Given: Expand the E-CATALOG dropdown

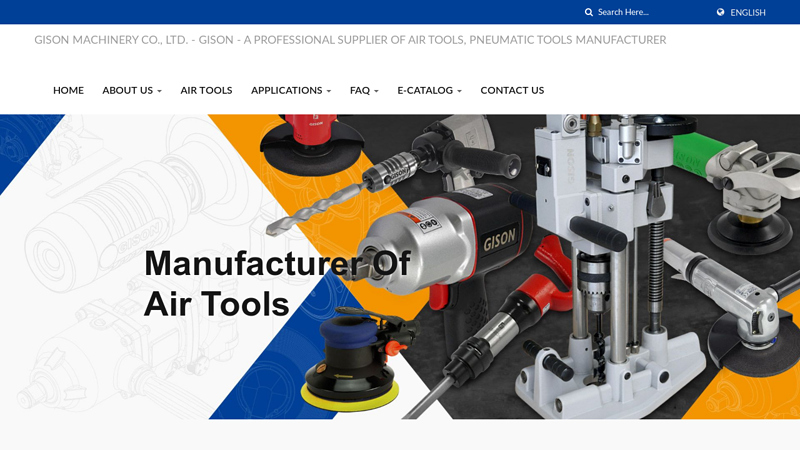Looking at the screenshot, I should coord(429,90).
